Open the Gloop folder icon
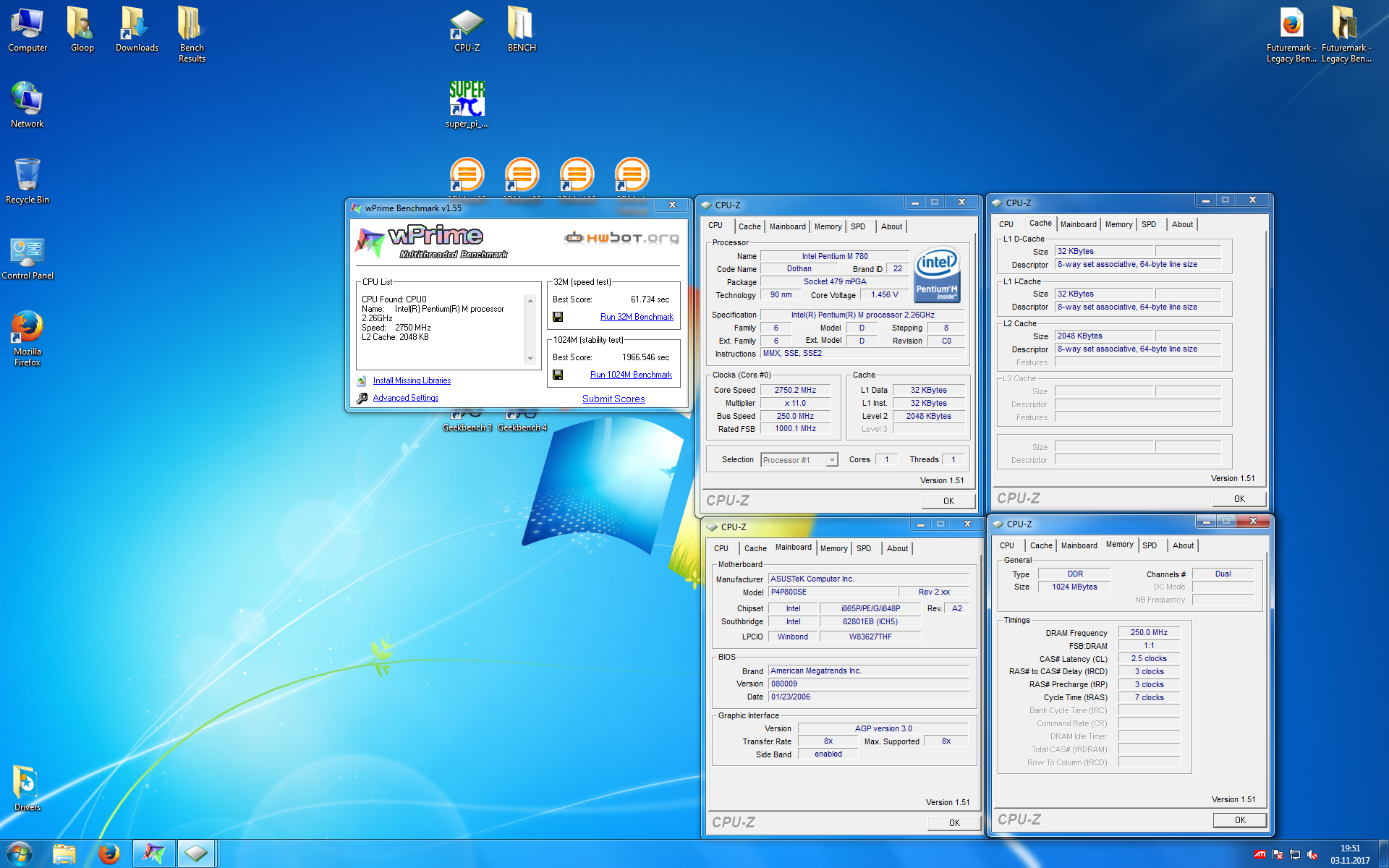 (x=82, y=30)
